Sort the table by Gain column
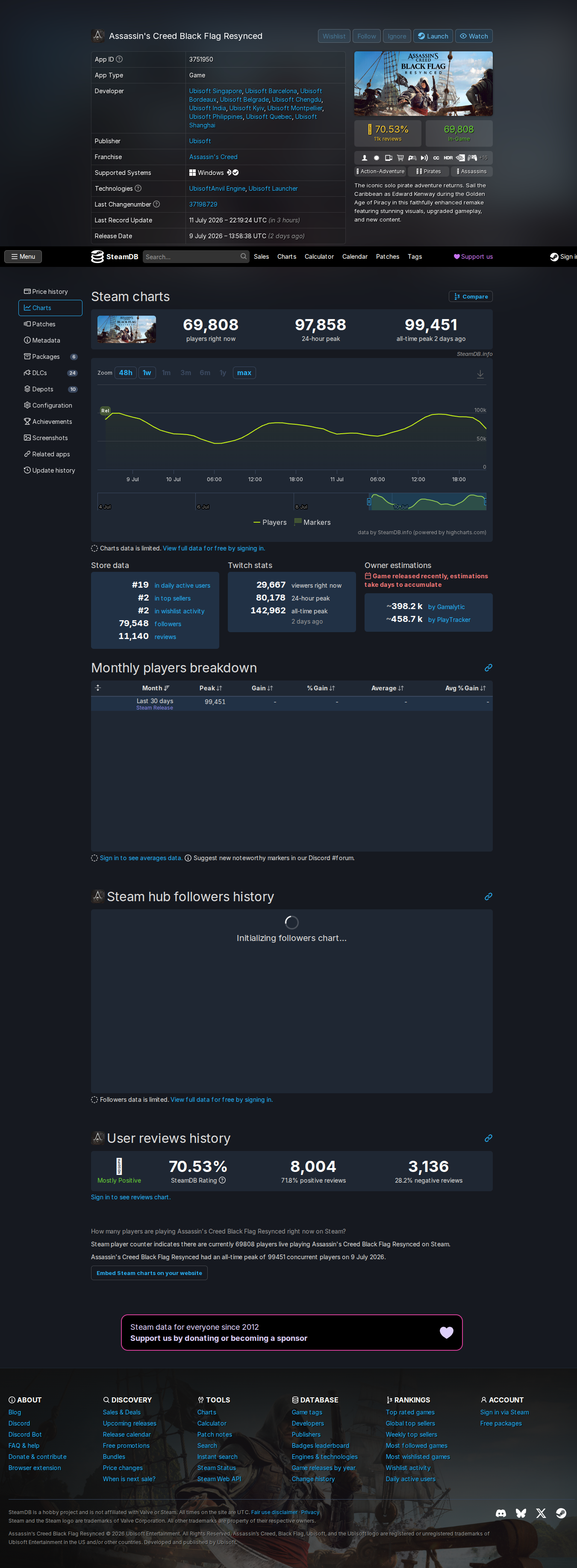 click(x=262, y=688)
